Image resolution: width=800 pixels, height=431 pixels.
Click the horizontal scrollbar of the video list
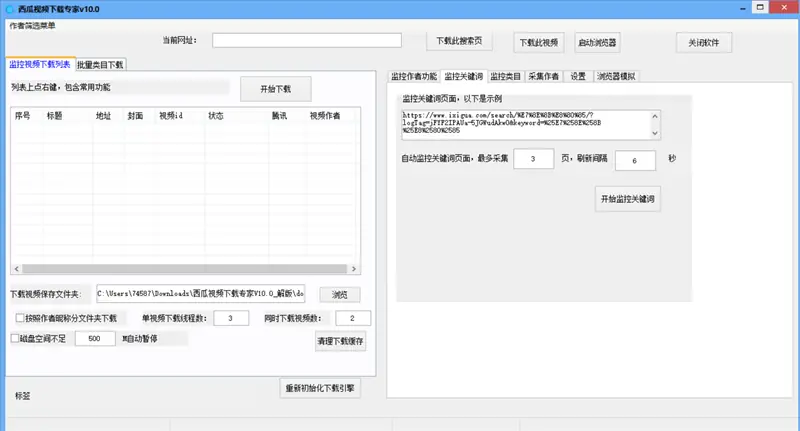[185, 269]
